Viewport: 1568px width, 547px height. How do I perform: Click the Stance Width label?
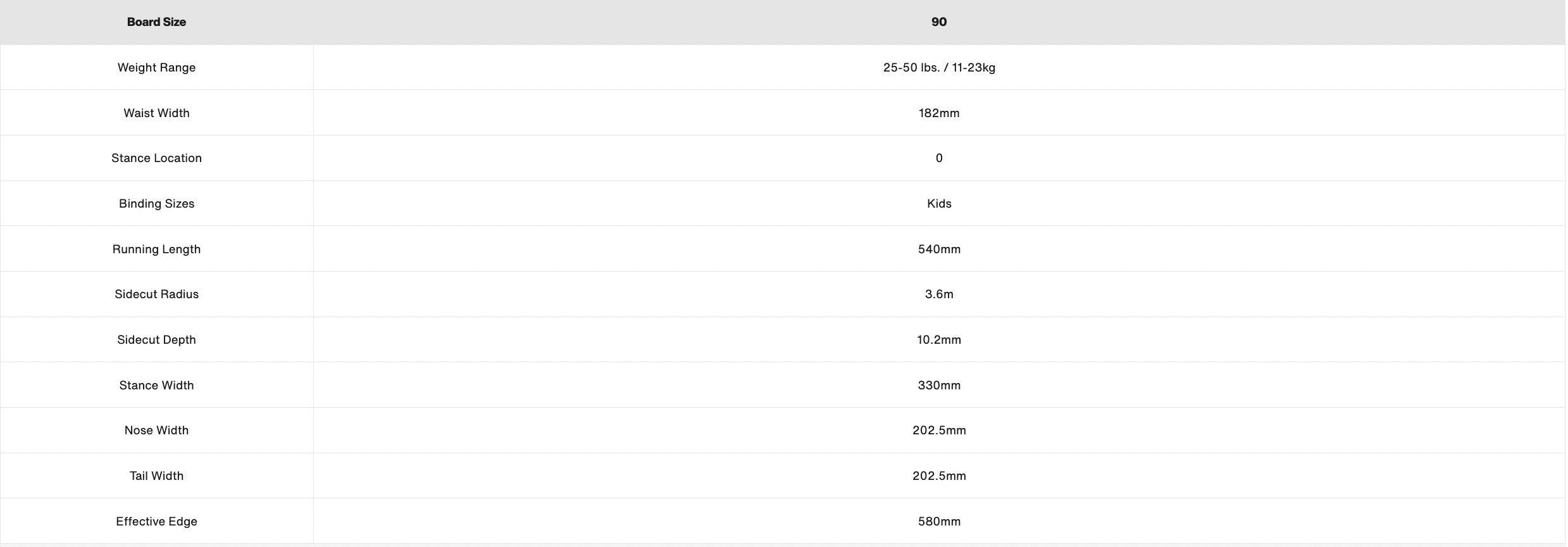pyautogui.click(x=156, y=386)
